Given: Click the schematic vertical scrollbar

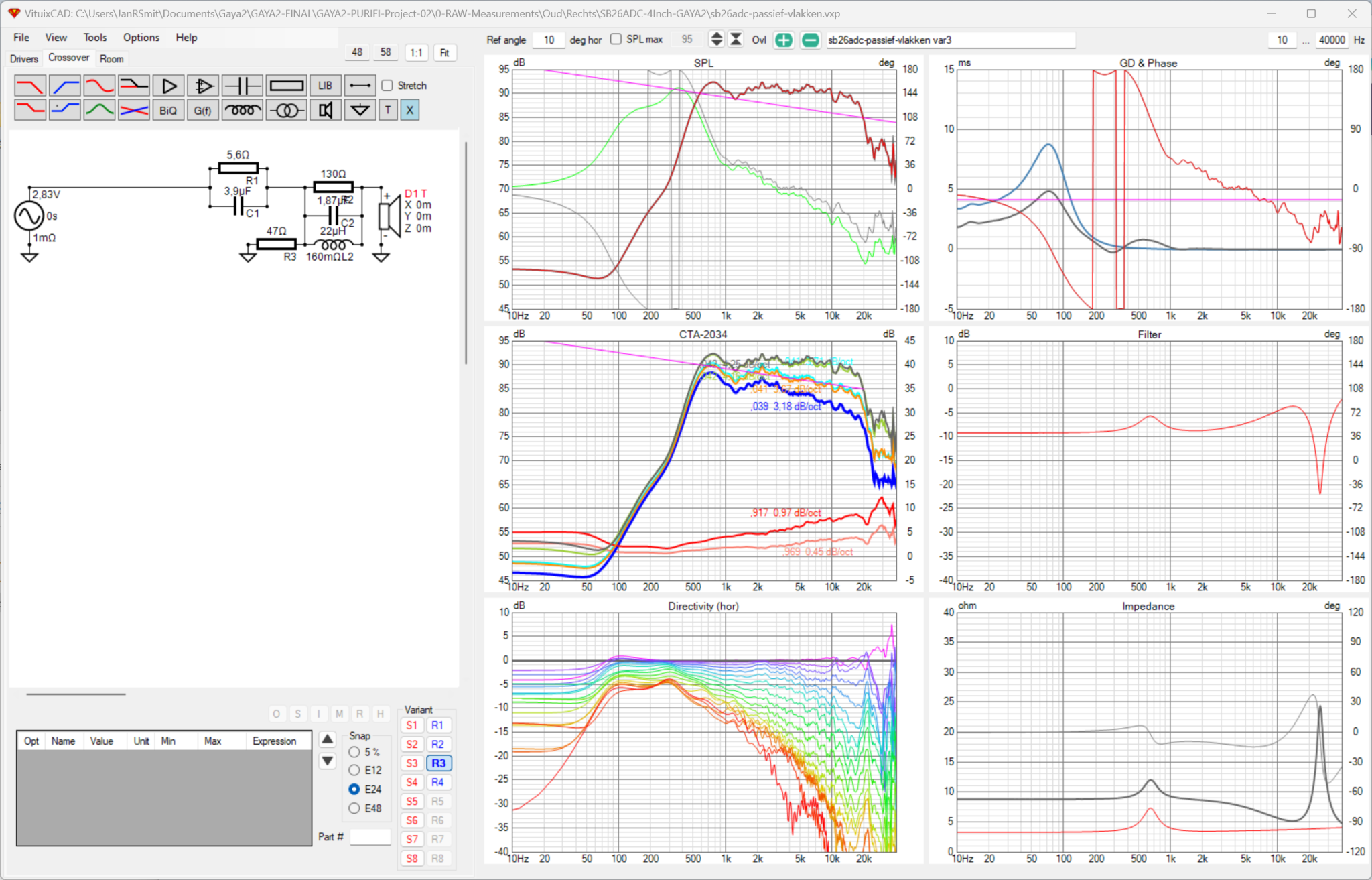Looking at the screenshot, I should [466, 253].
